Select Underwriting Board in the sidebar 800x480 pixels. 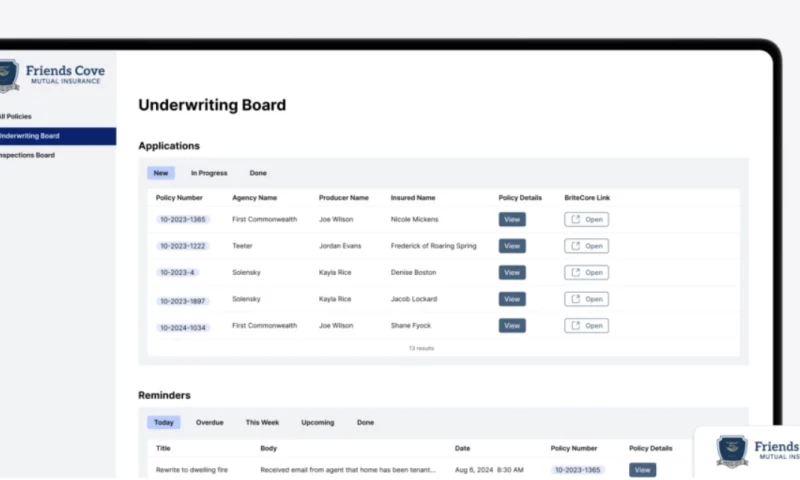coord(58,136)
